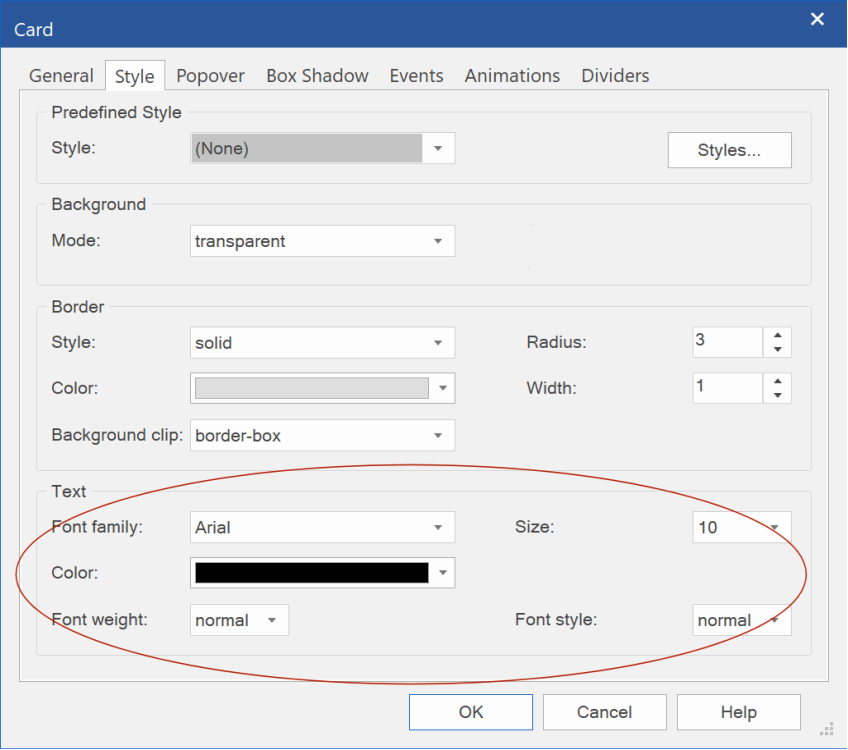Open the Background Mode dropdown
848x750 pixels.
click(438, 241)
